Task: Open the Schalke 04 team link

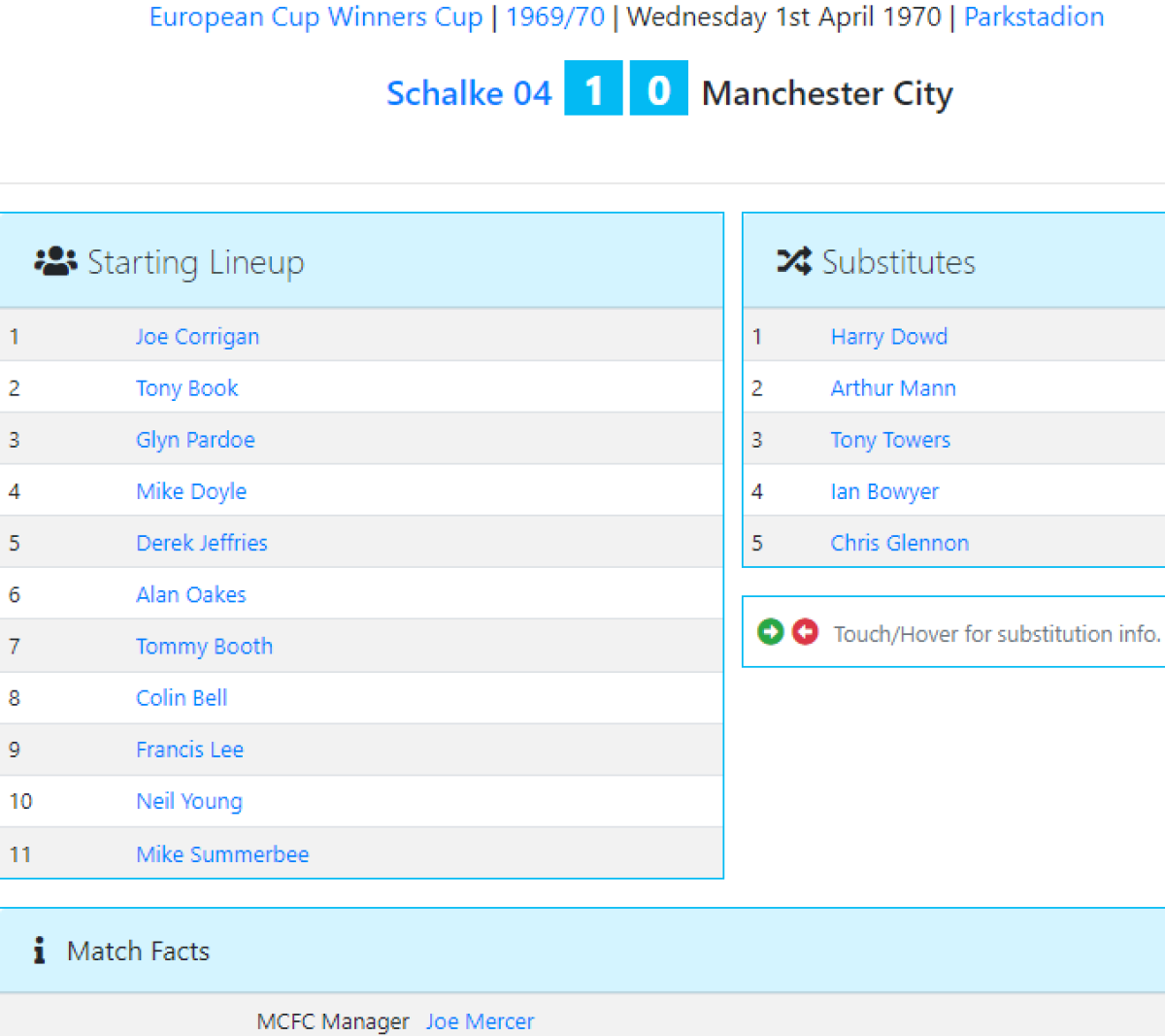Action: 469,93
